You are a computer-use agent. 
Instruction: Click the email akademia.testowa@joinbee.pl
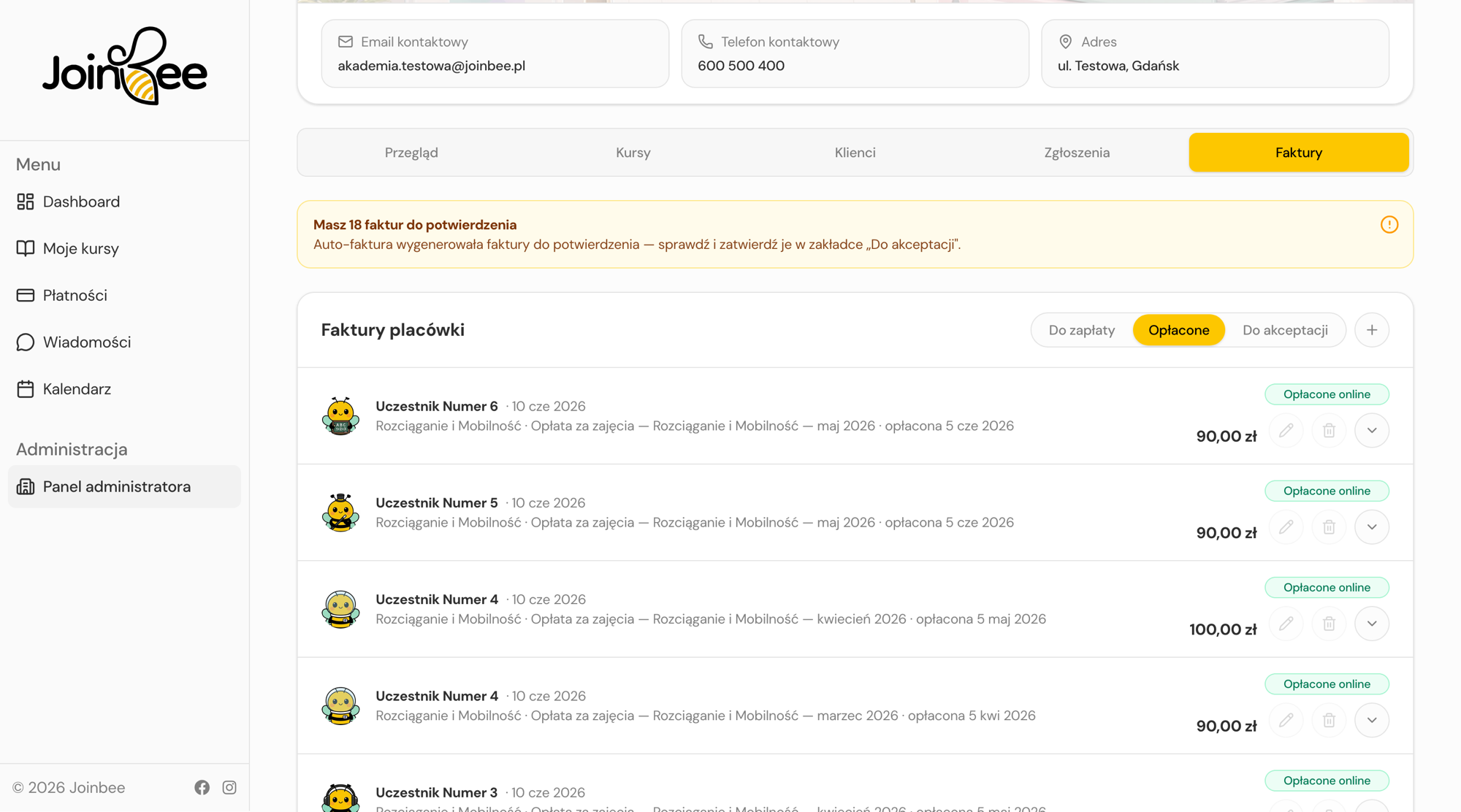pos(431,66)
